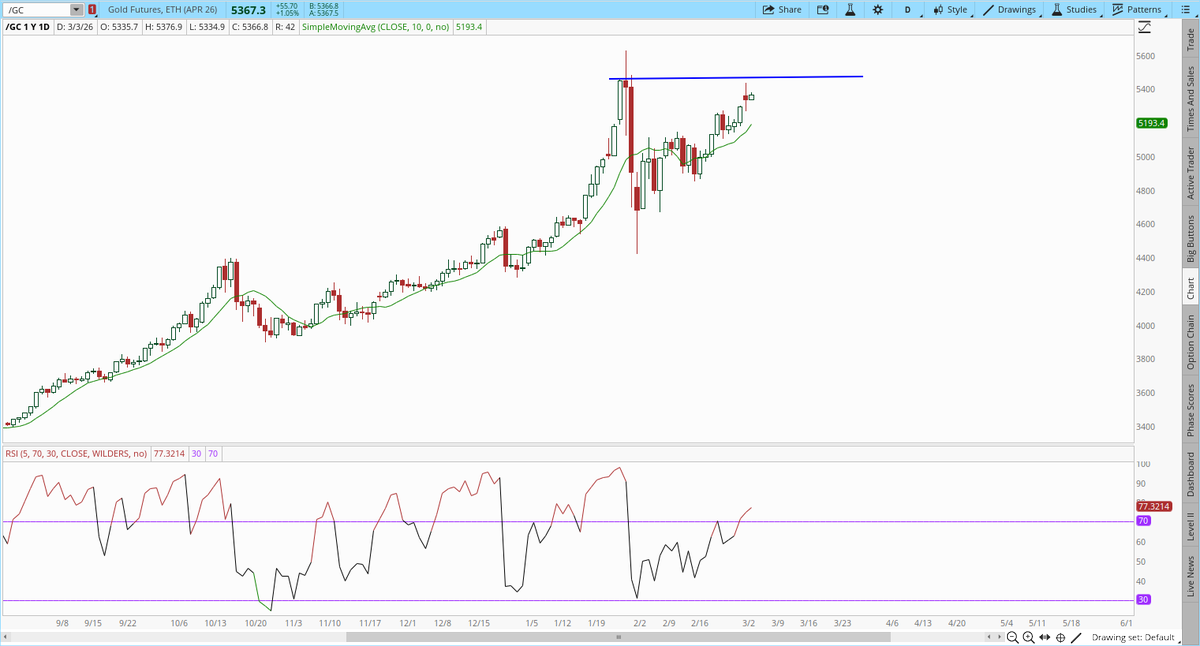Click the green 5193.4 moving average price bubble

pos(1153,123)
